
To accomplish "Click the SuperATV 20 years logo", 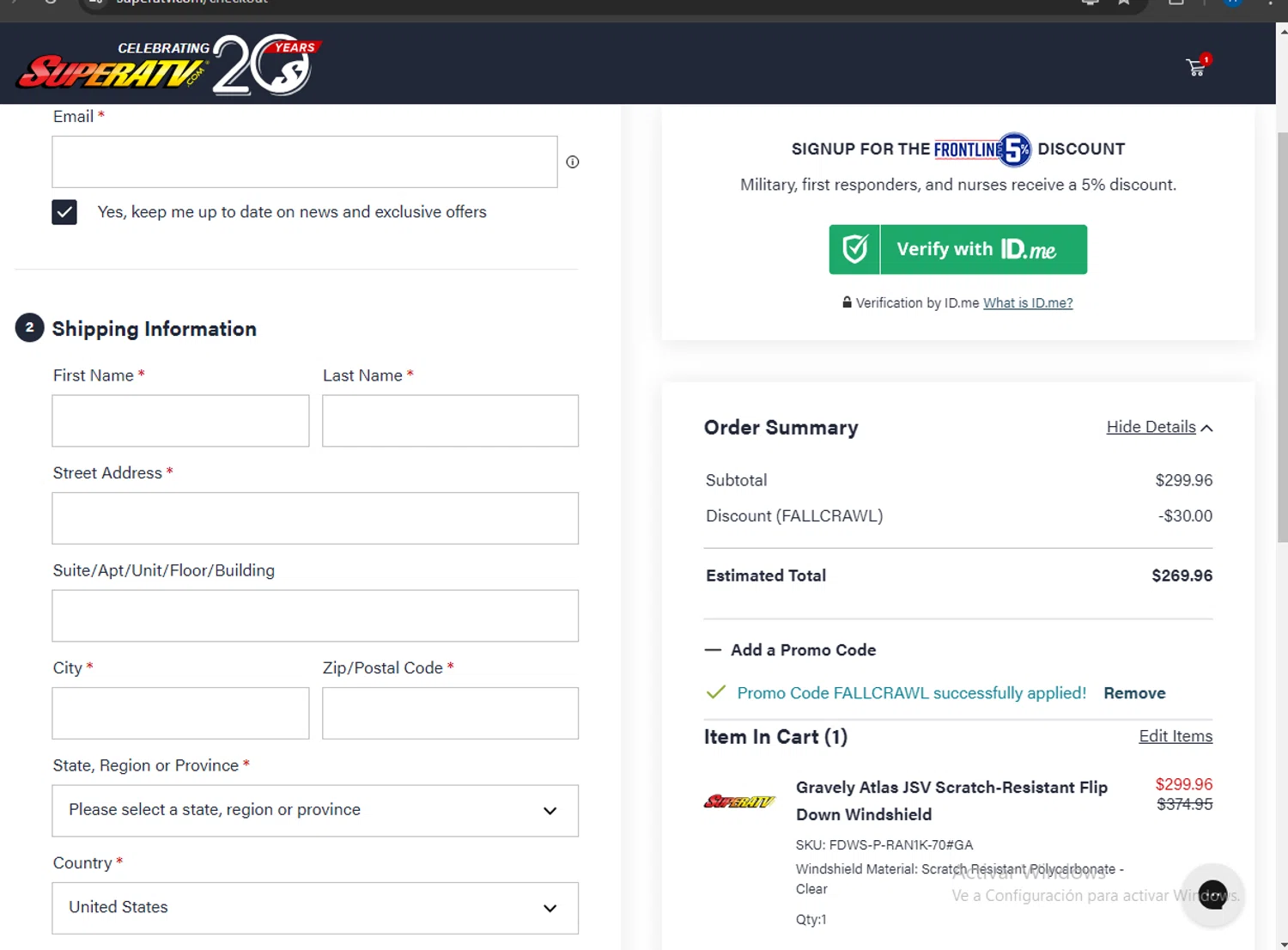I will coord(169,64).
